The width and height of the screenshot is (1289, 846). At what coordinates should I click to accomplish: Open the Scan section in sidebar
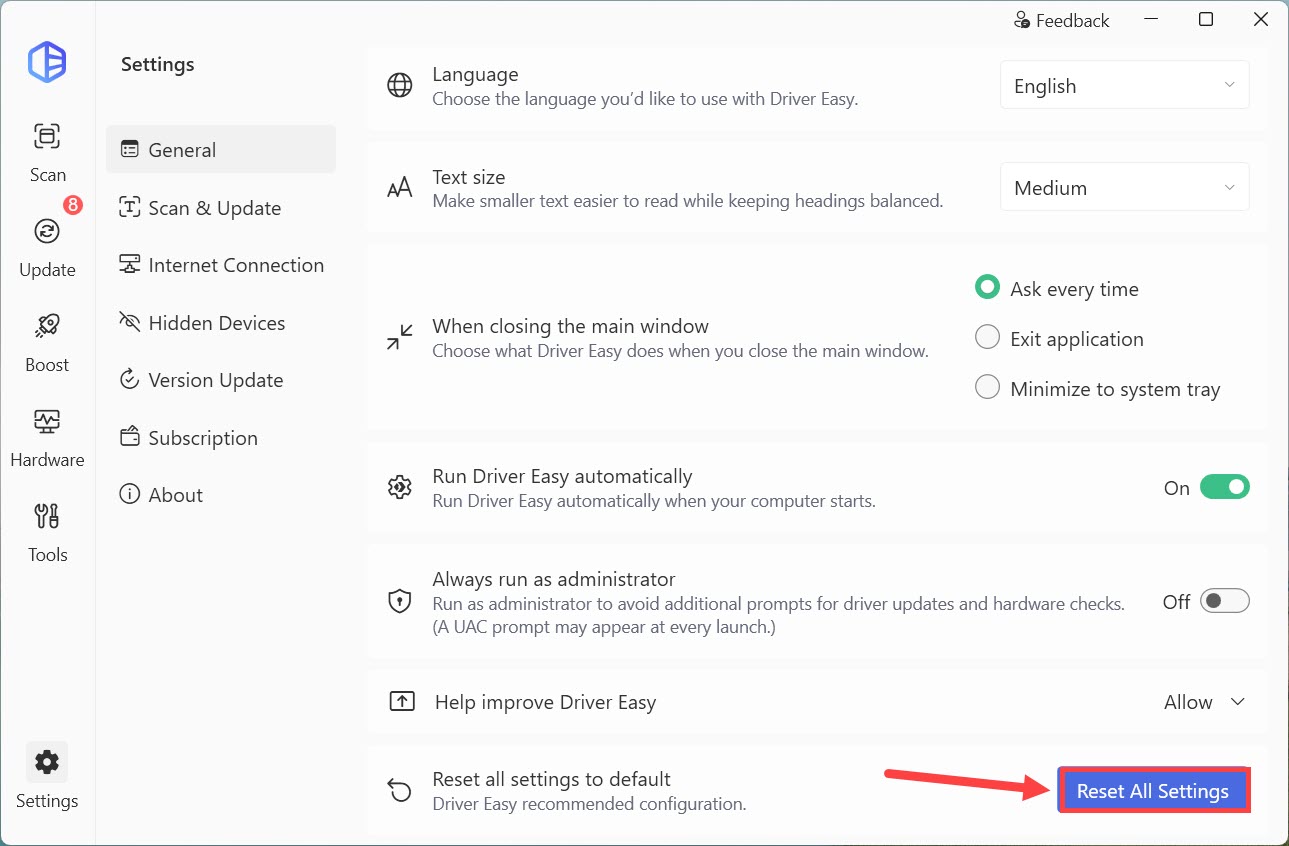[47, 152]
